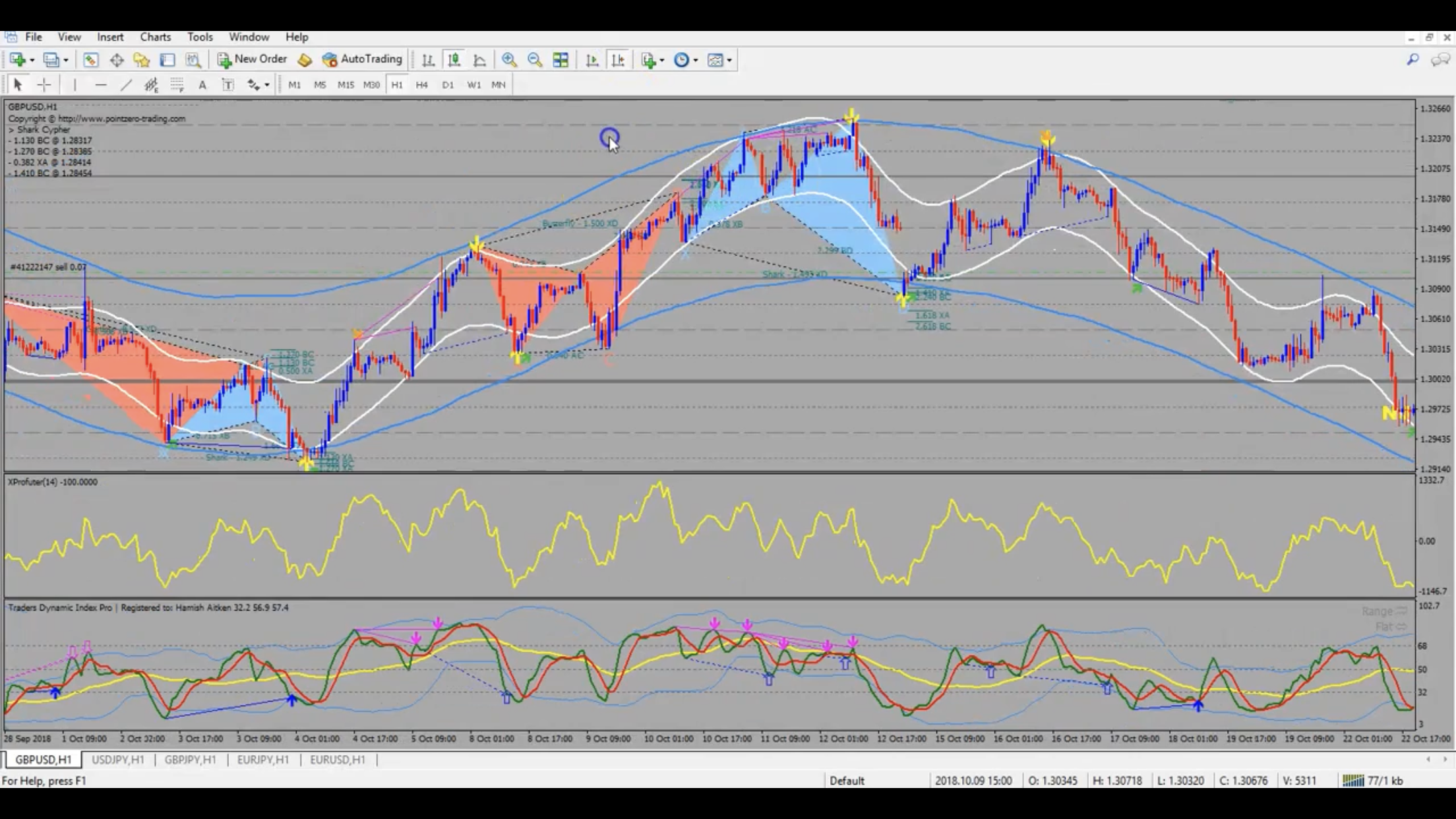The height and width of the screenshot is (819, 1456).
Task: Zoom in on the chart
Action: click(x=509, y=60)
